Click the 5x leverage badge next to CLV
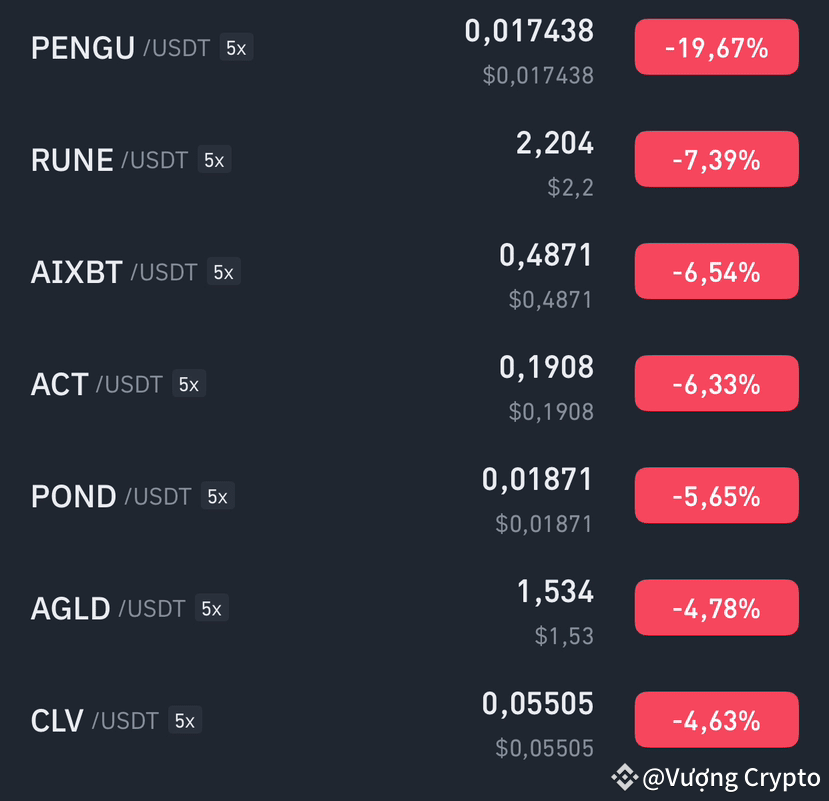 [x=185, y=720]
